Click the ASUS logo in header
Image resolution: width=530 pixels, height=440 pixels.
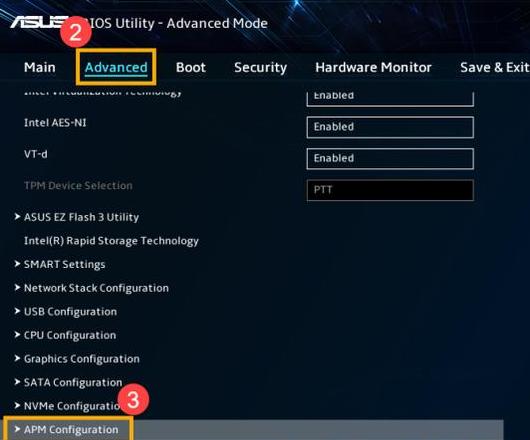pyautogui.click(x=37, y=22)
